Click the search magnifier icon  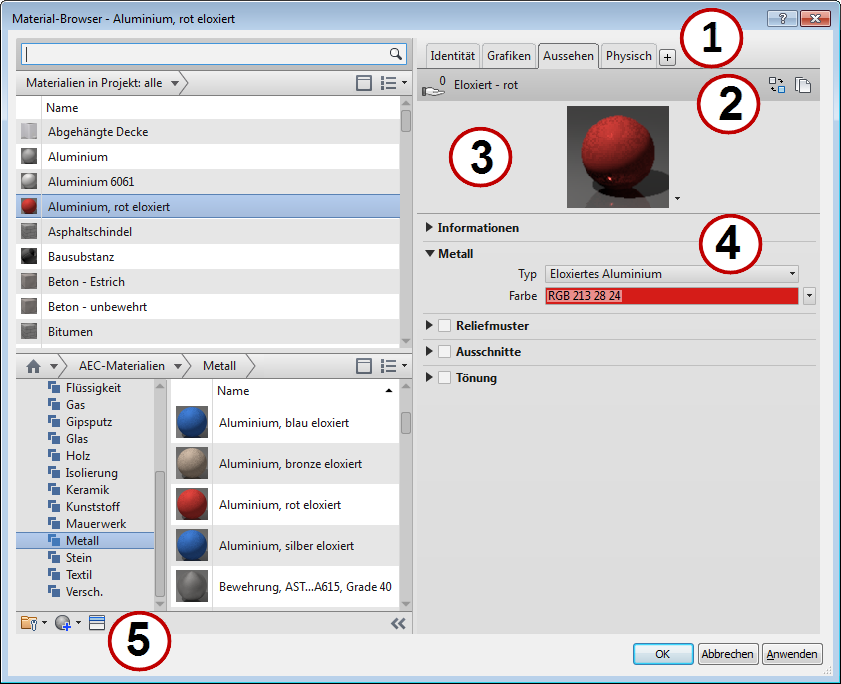395,54
